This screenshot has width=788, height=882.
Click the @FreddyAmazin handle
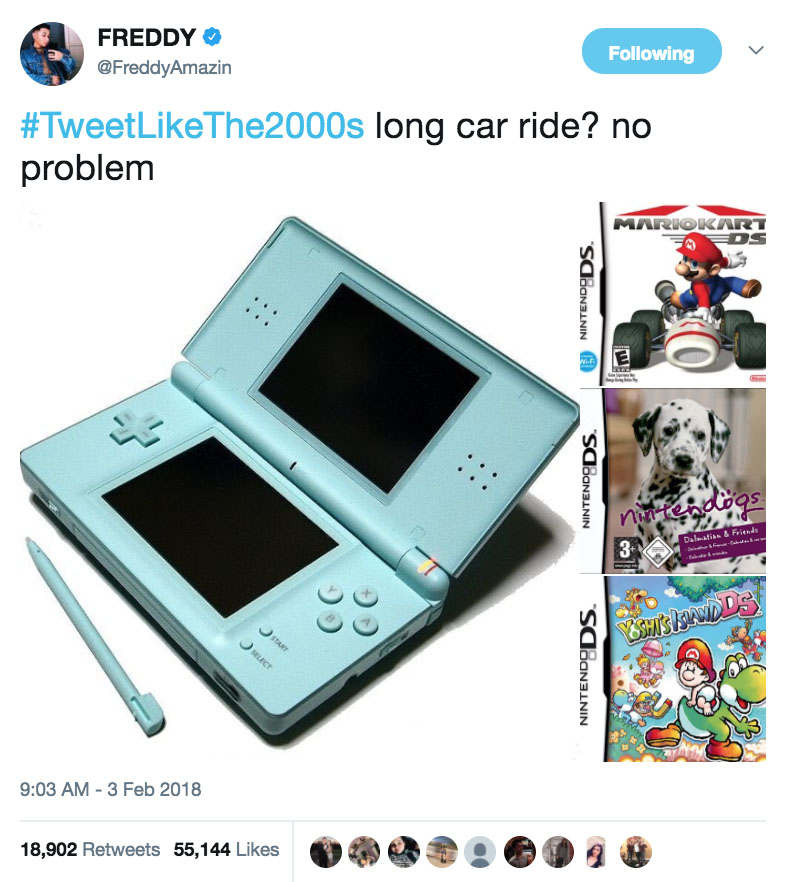pyautogui.click(x=164, y=68)
